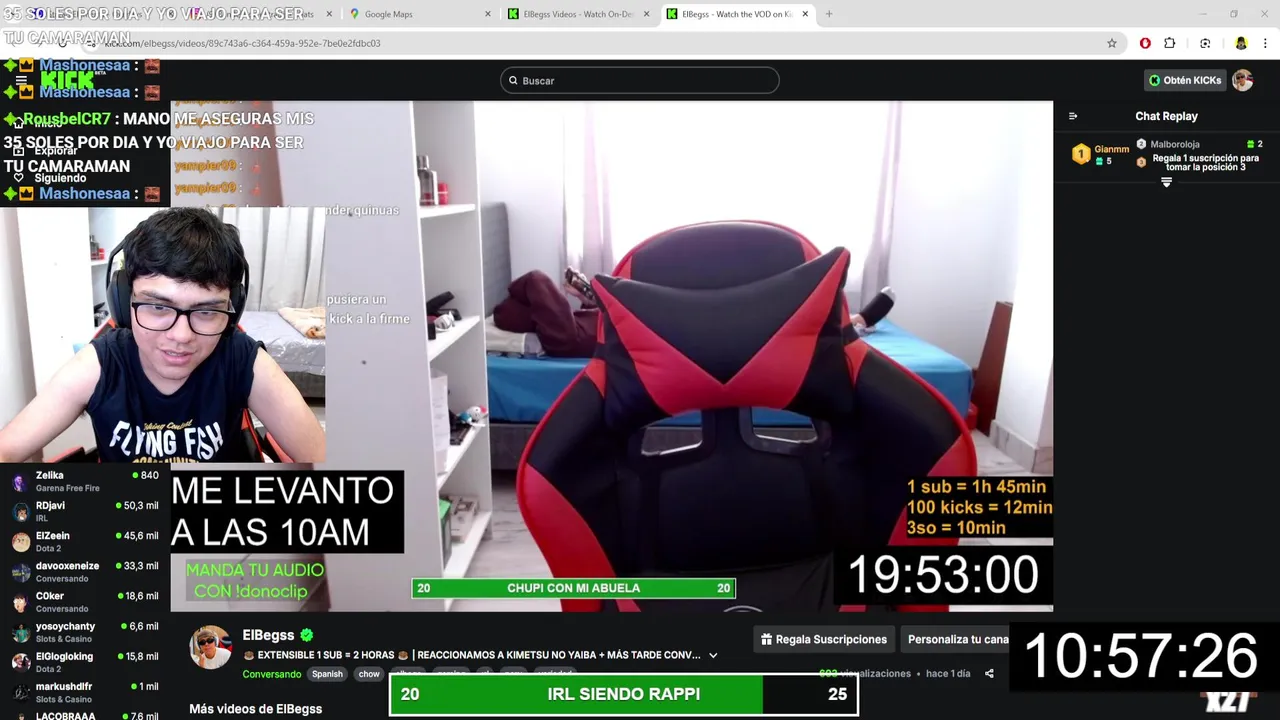Close the ElBegss Videos tab
This screenshot has width=1280, height=720.
[x=646, y=14]
